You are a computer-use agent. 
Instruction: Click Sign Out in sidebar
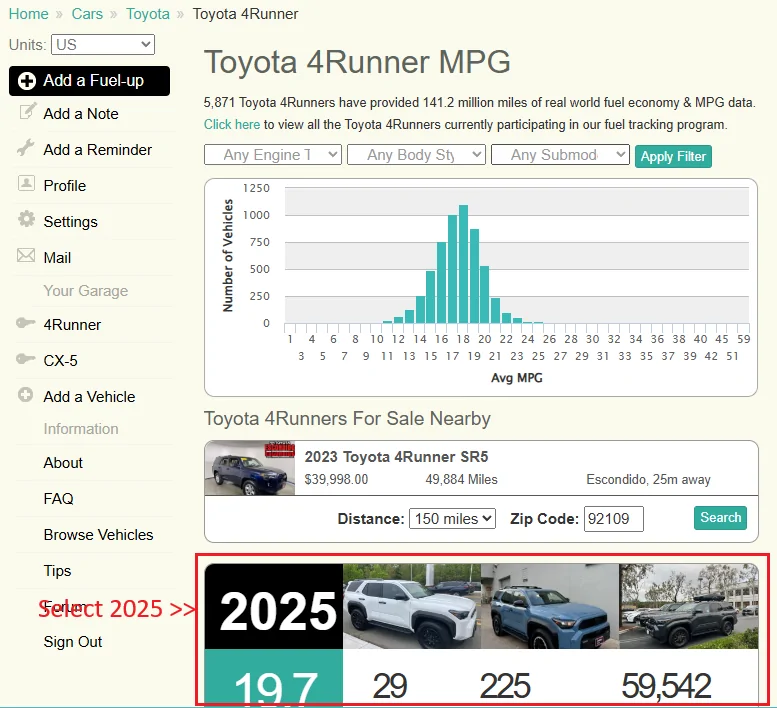point(72,642)
